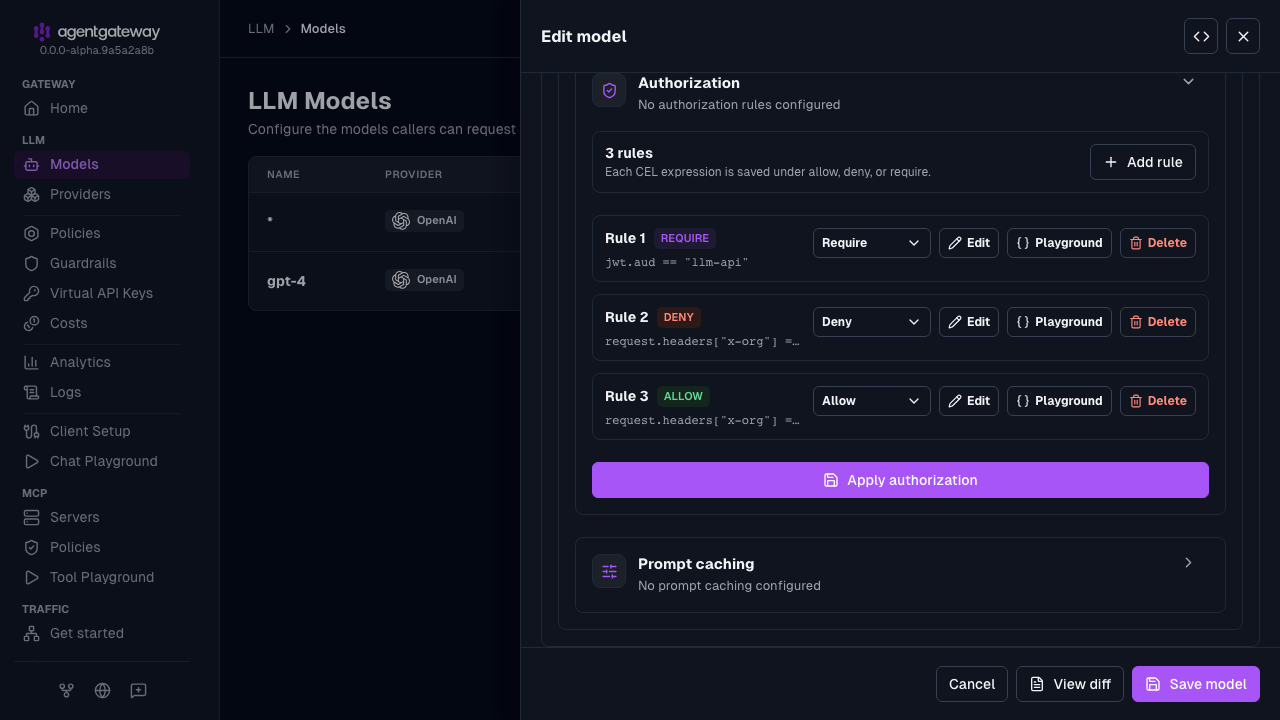Image resolution: width=1280 pixels, height=720 pixels.
Task: Open Rule 1 Require dropdown
Action: 872,243
